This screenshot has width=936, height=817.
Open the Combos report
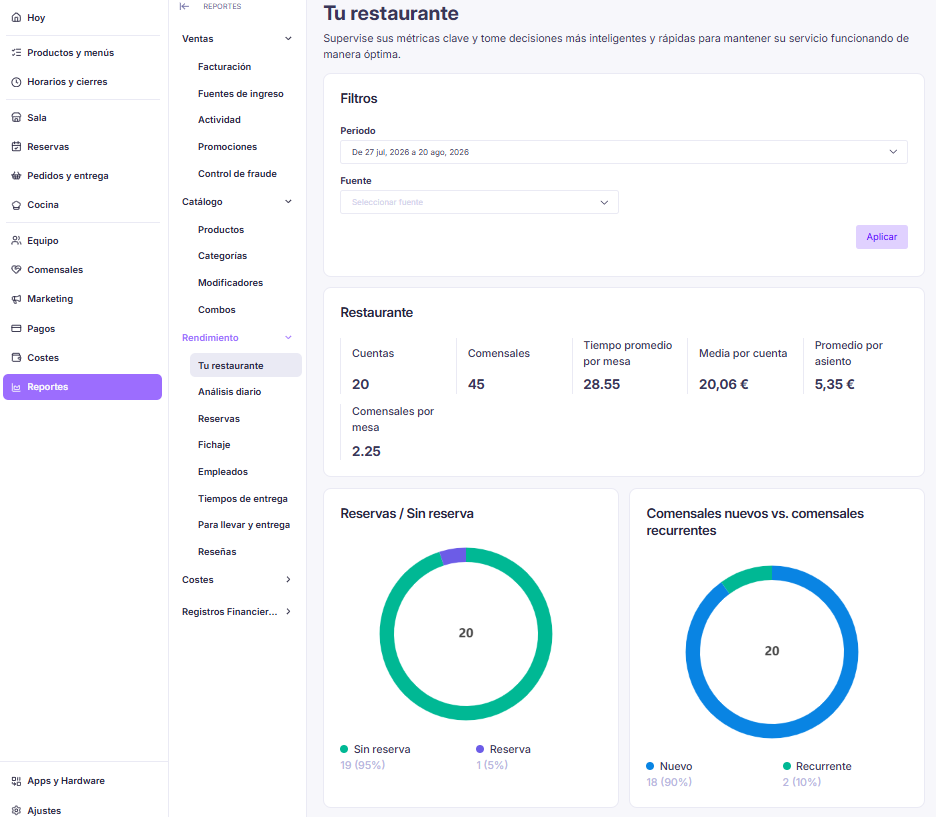[x=217, y=310]
